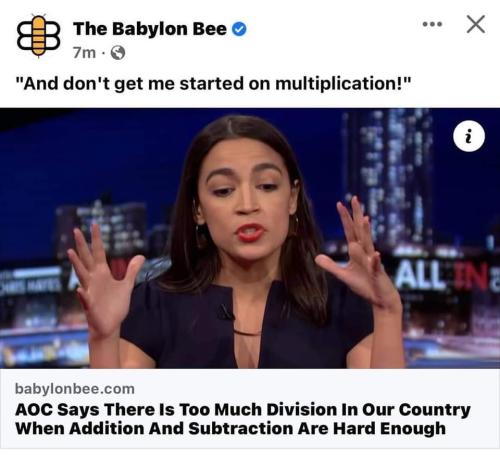
Task: Tap the circular info icon on image
Action: click(469, 136)
